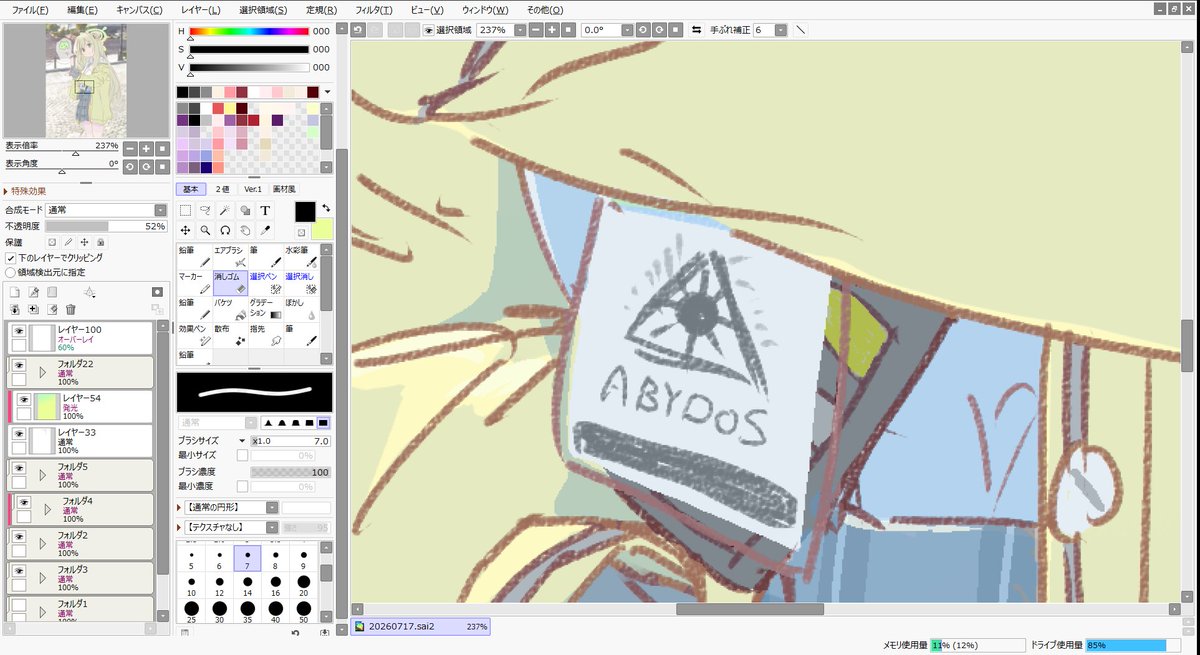Choose the 指先 smudge tool
The height and width of the screenshot is (655, 1200).
[x=266, y=334]
